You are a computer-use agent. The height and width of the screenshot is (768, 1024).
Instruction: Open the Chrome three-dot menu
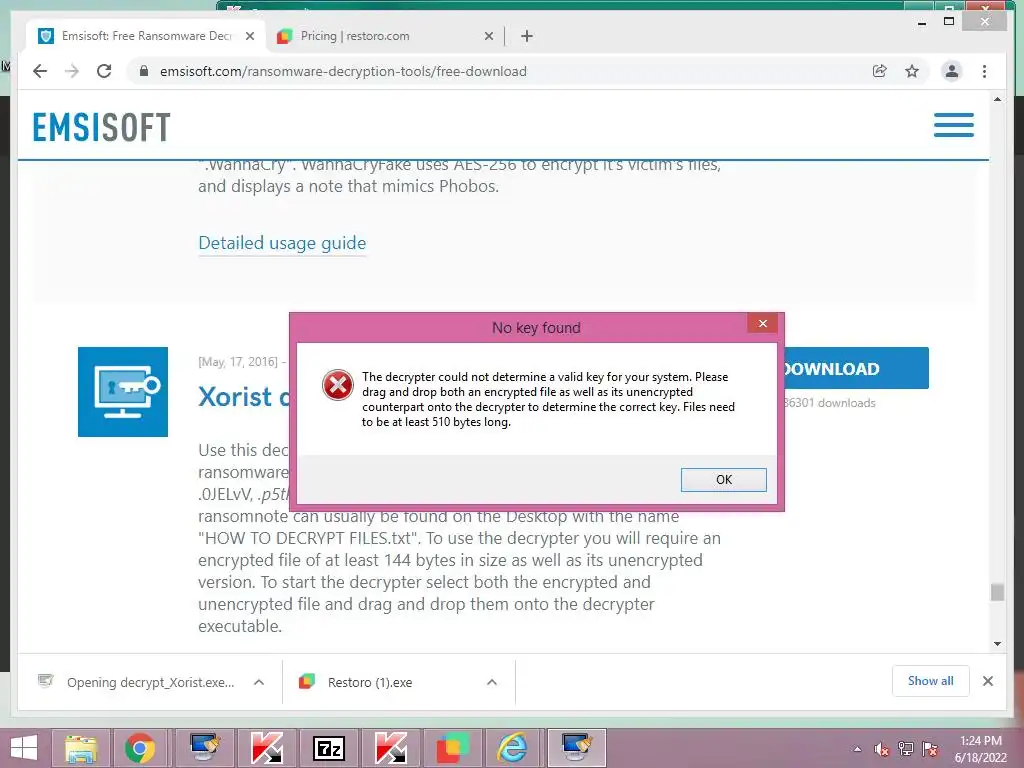[x=984, y=71]
